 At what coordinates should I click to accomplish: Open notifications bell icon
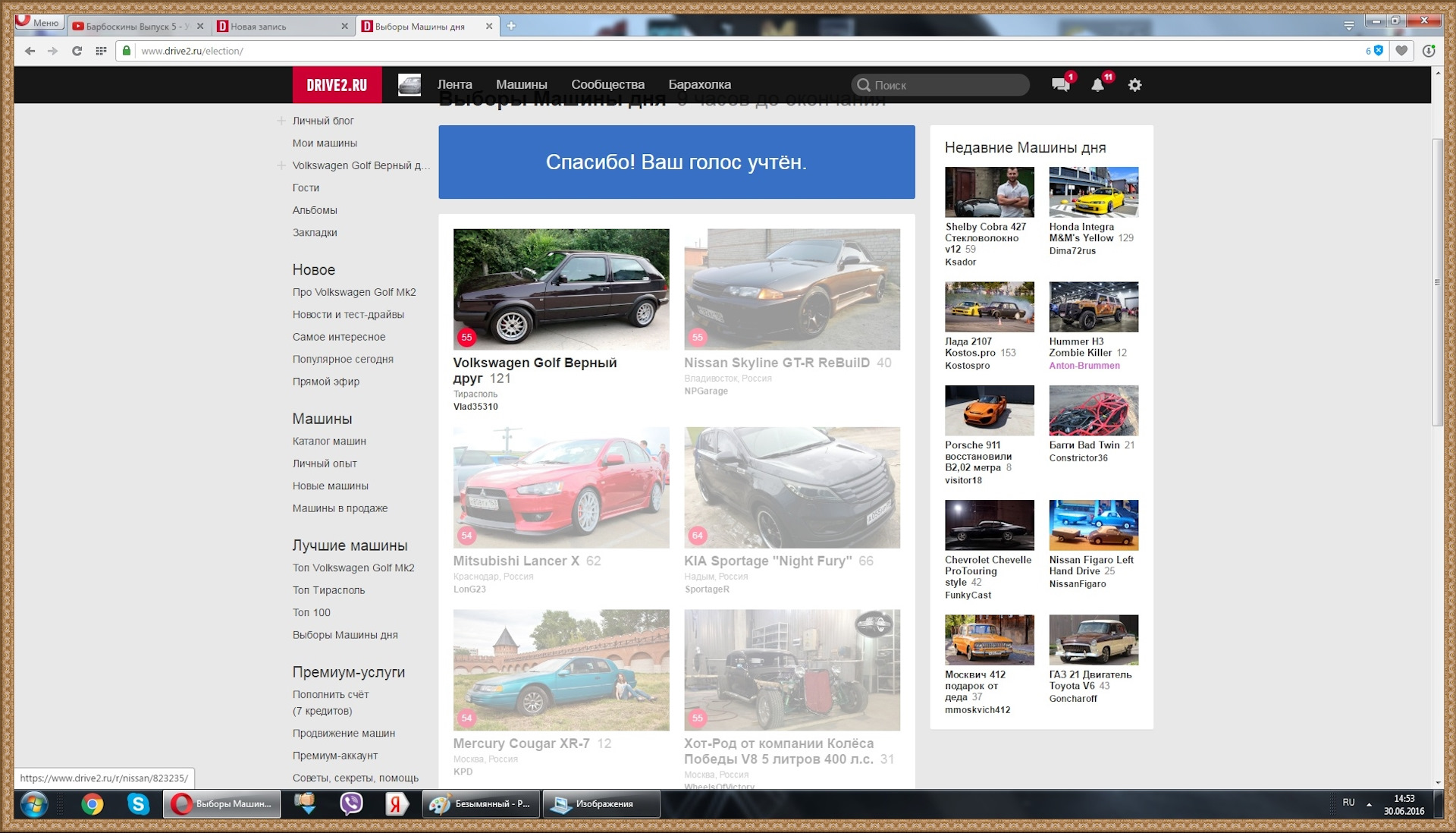click(x=1097, y=84)
